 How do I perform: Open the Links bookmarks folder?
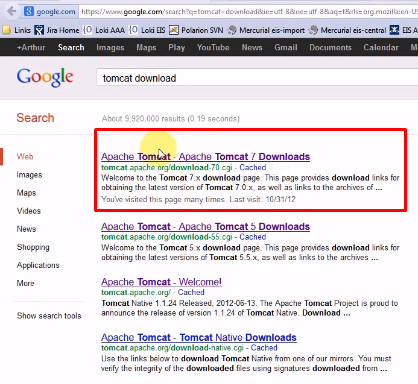(17, 30)
